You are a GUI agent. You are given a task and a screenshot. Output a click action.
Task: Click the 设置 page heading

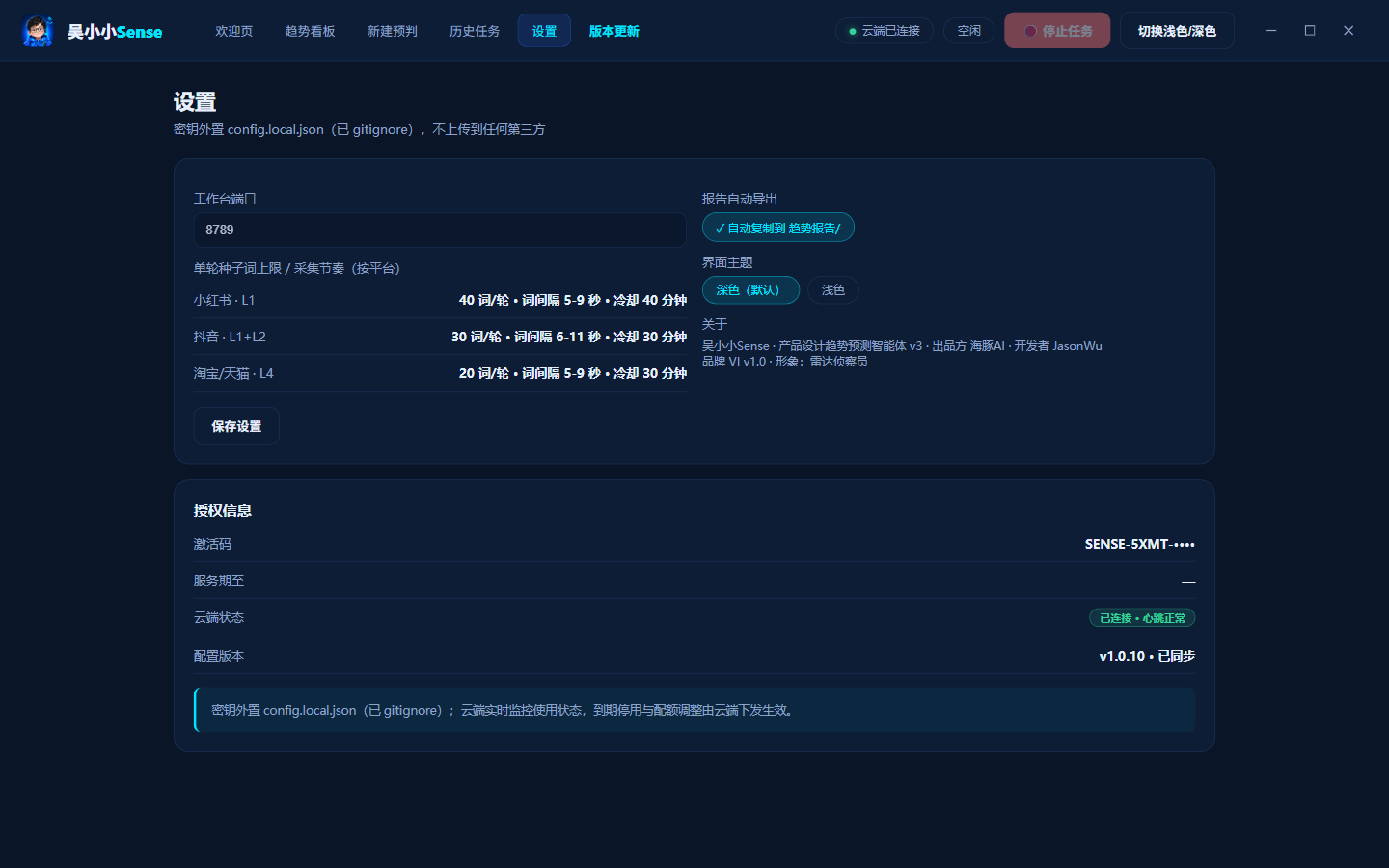click(195, 102)
